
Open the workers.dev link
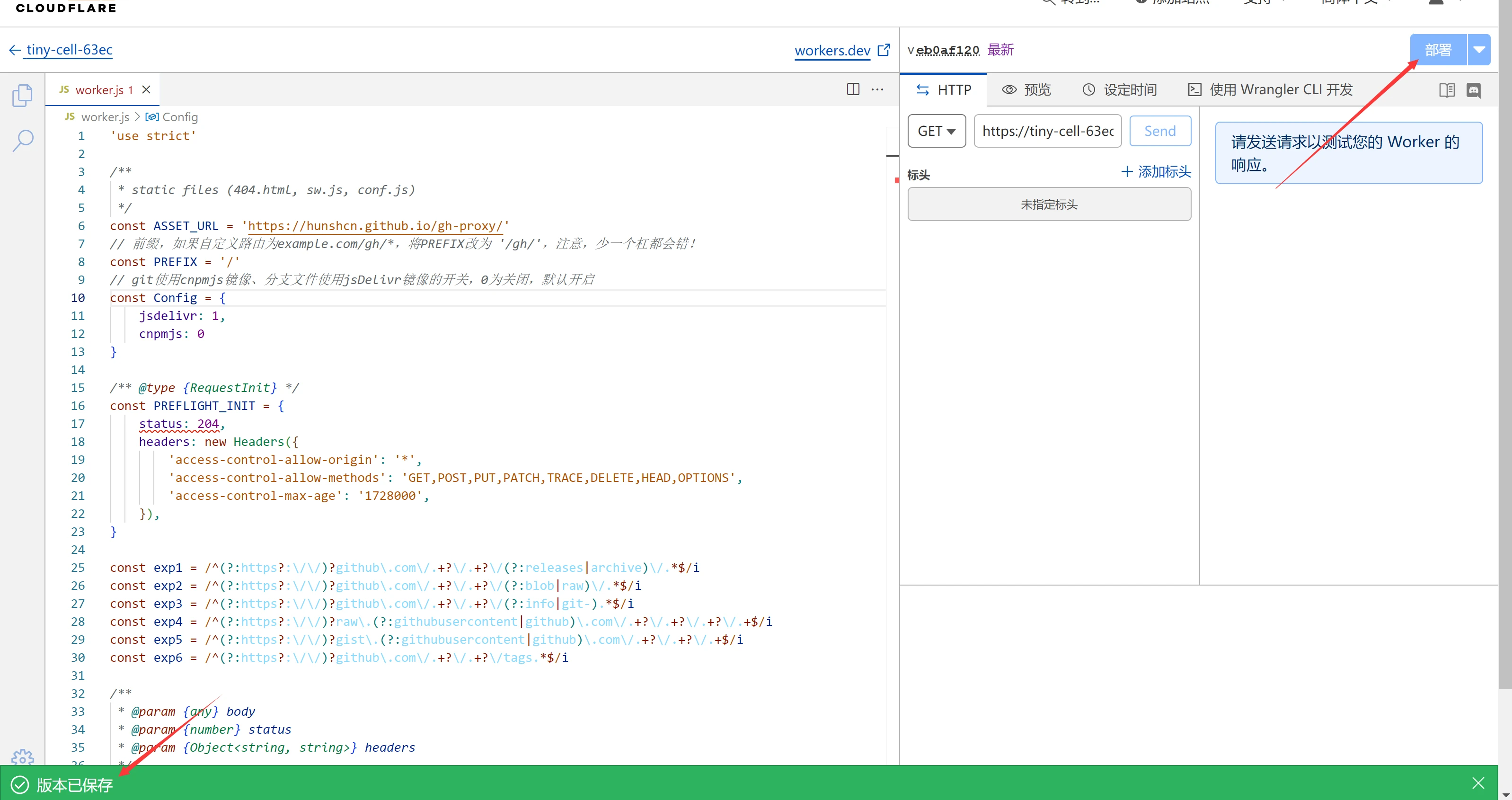(x=832, y=51)
